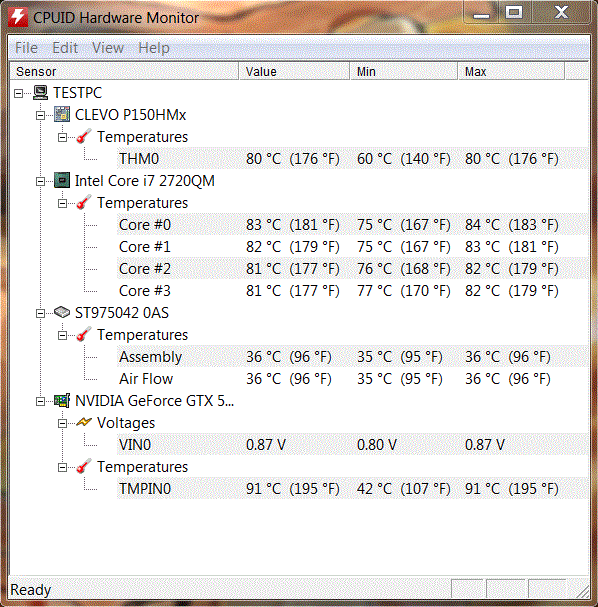598x607 pixels.
Task: Click the Sensor column header
Action: point(124,72)
